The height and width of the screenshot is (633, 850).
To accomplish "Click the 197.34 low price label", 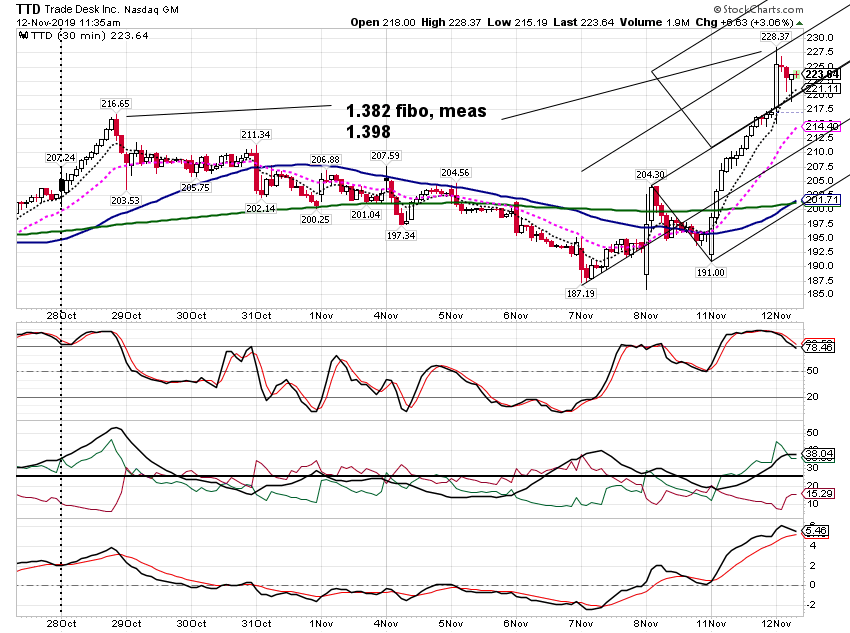I will [x=401, y=236].
